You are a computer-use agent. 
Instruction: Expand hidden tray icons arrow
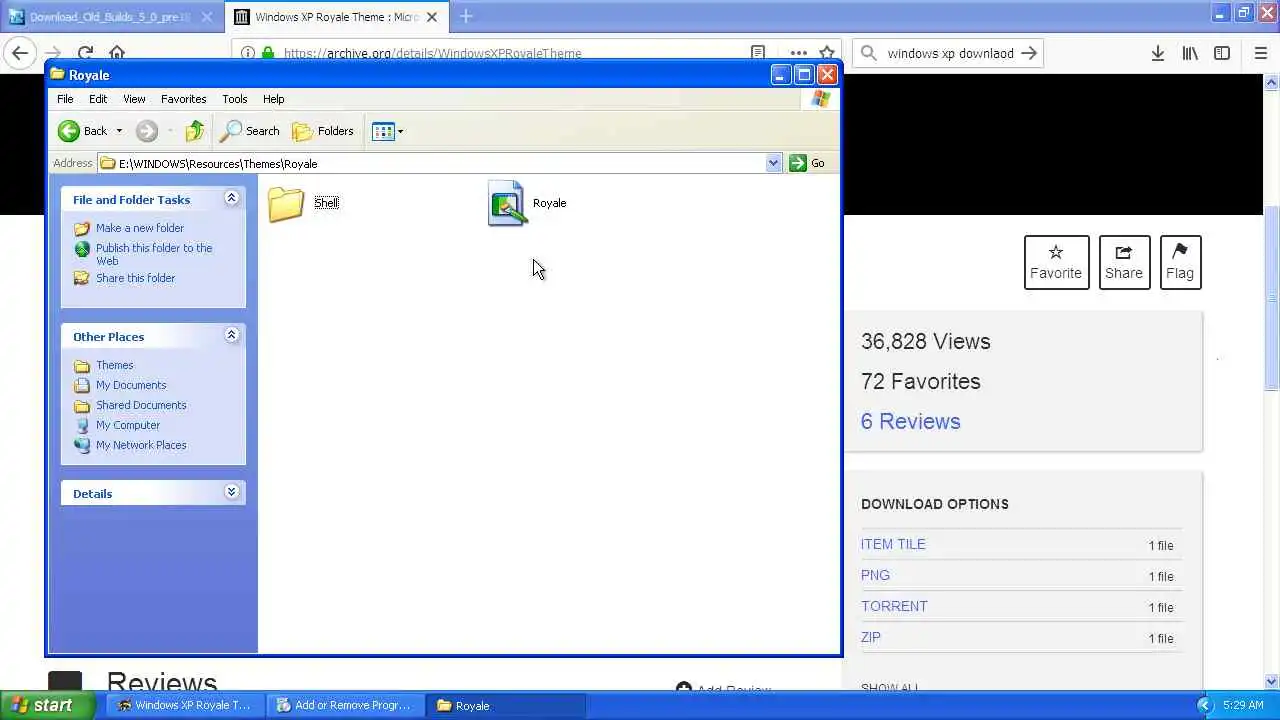pyautogui.click(x=1204, y=705)
